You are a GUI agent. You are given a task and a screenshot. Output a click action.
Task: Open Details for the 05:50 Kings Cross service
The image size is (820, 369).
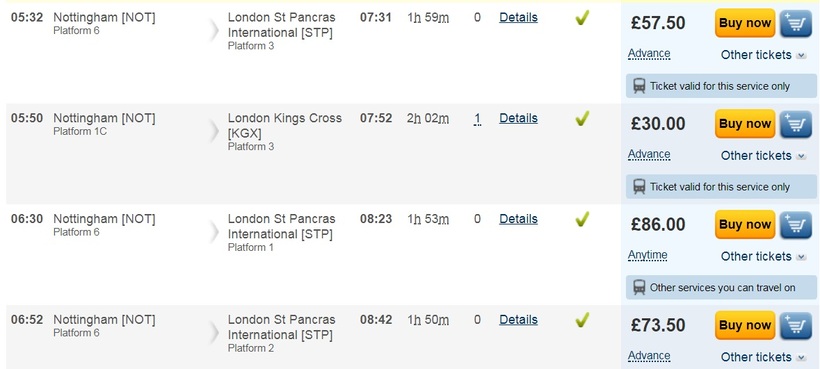click(x=518, y=118)
